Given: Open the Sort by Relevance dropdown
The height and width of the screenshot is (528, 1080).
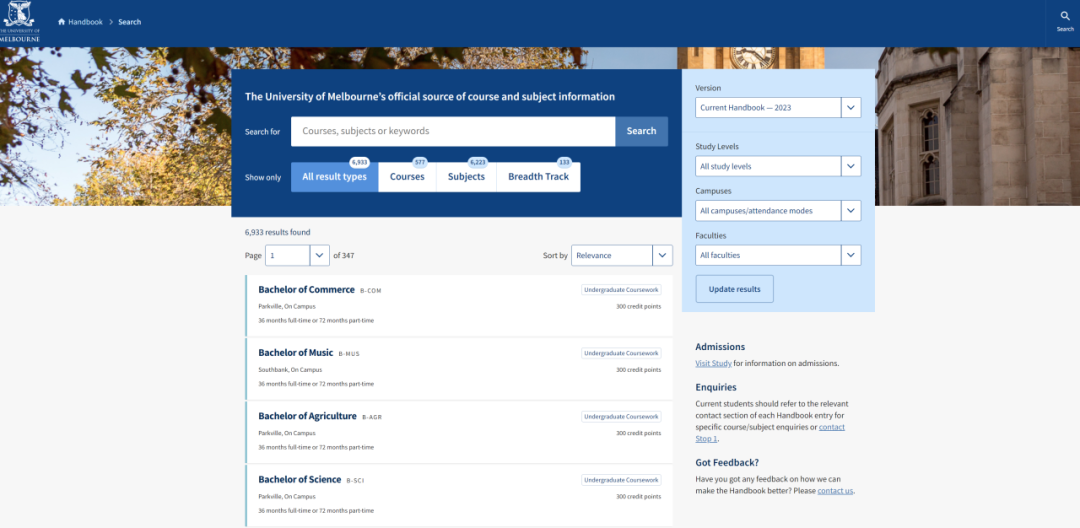Looking at the screenshot, I should coord(621,255).
